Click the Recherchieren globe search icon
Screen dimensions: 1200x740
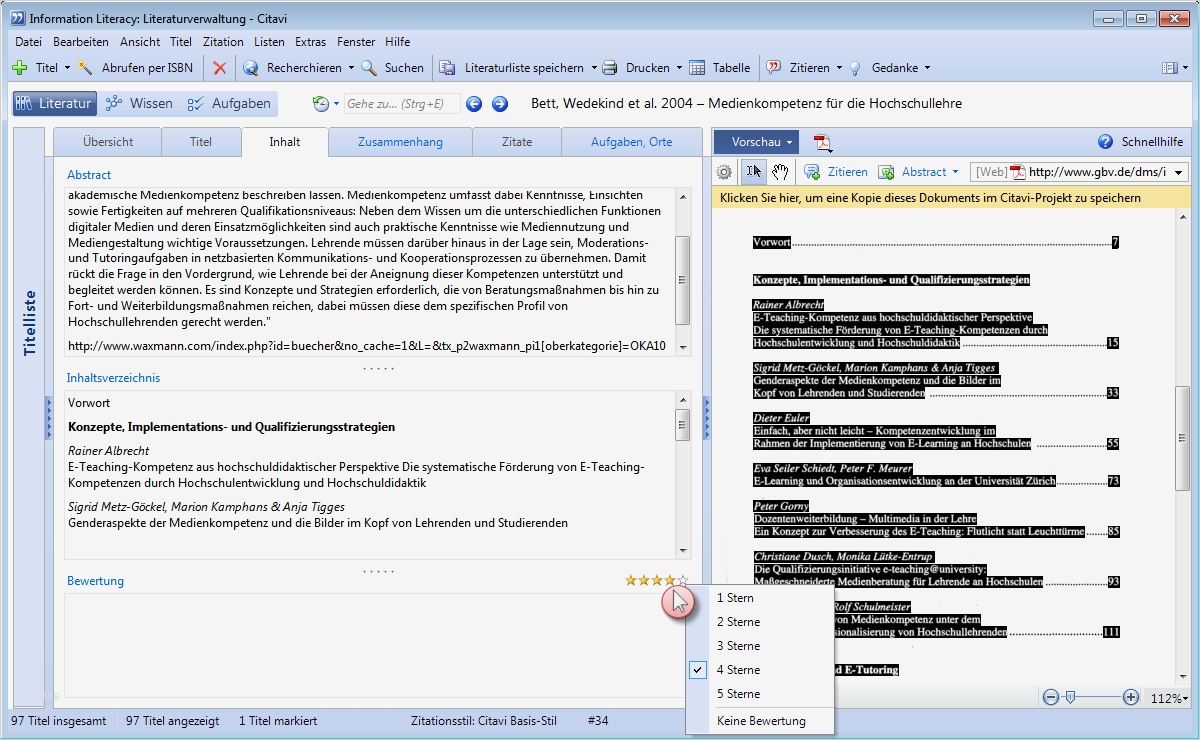250,68
